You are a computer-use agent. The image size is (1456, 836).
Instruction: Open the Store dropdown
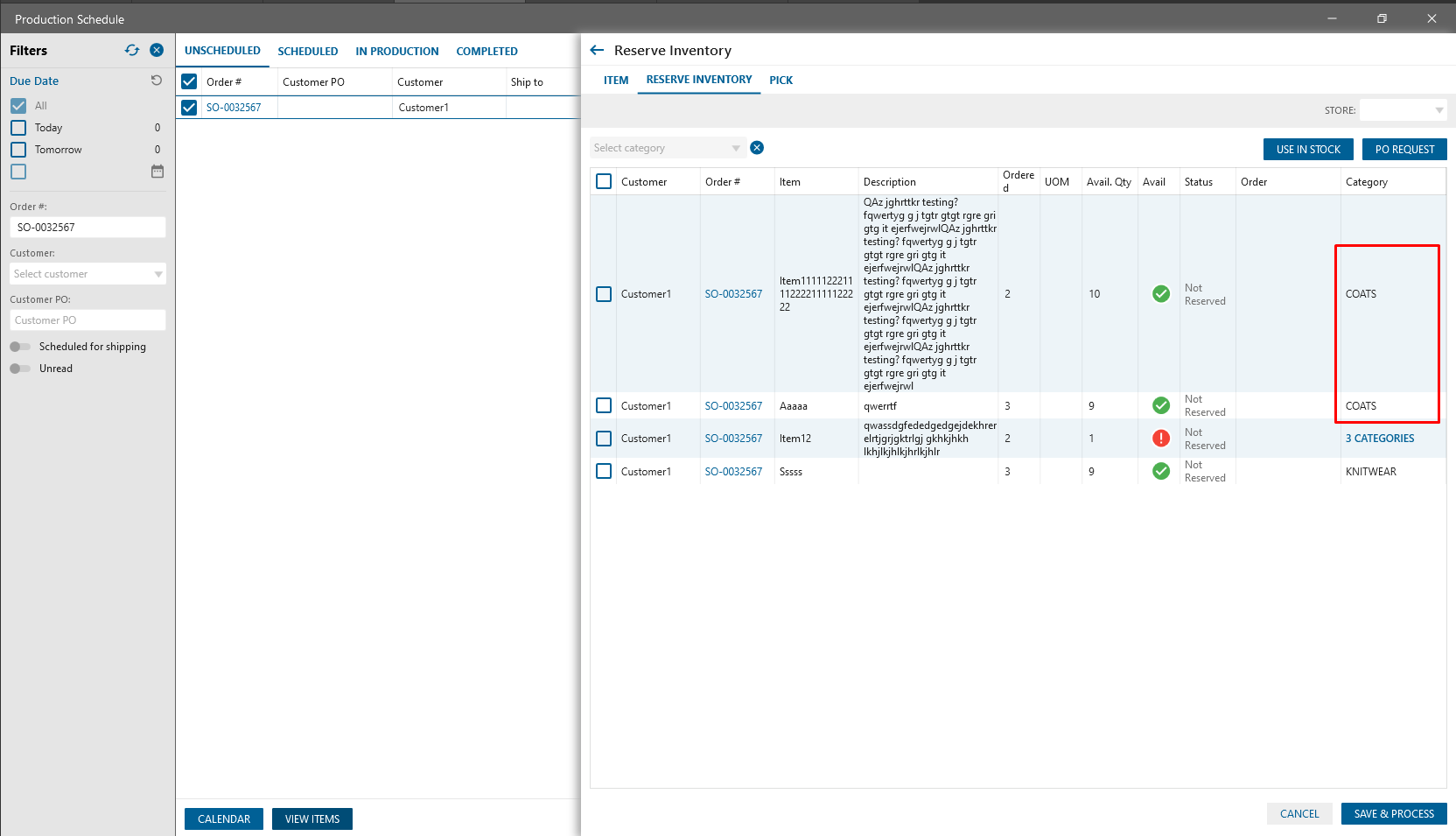(1403, 110)
